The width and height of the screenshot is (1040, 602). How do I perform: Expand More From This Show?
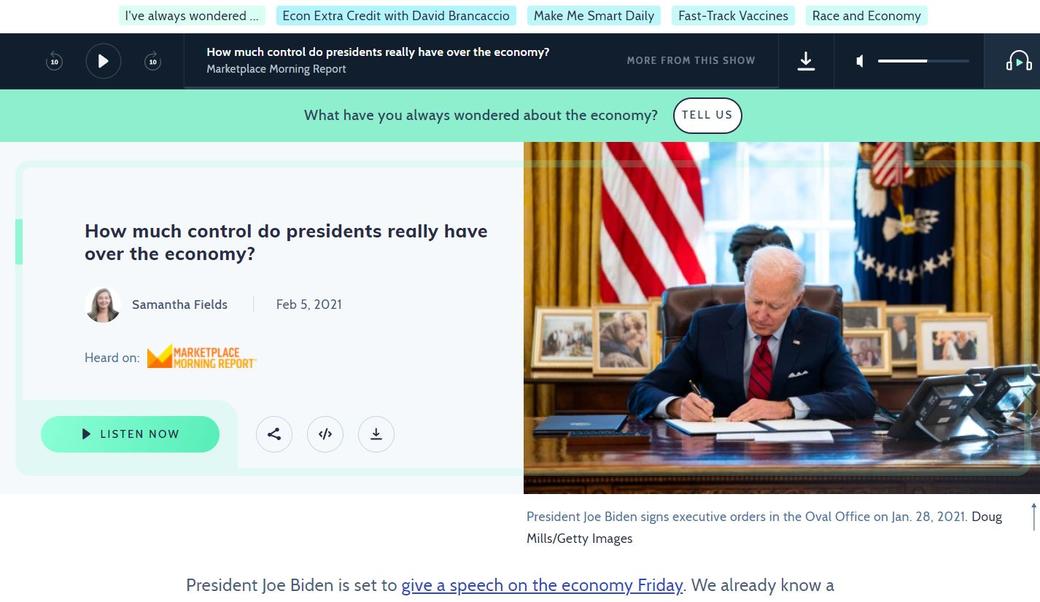[x=690, y=60]
